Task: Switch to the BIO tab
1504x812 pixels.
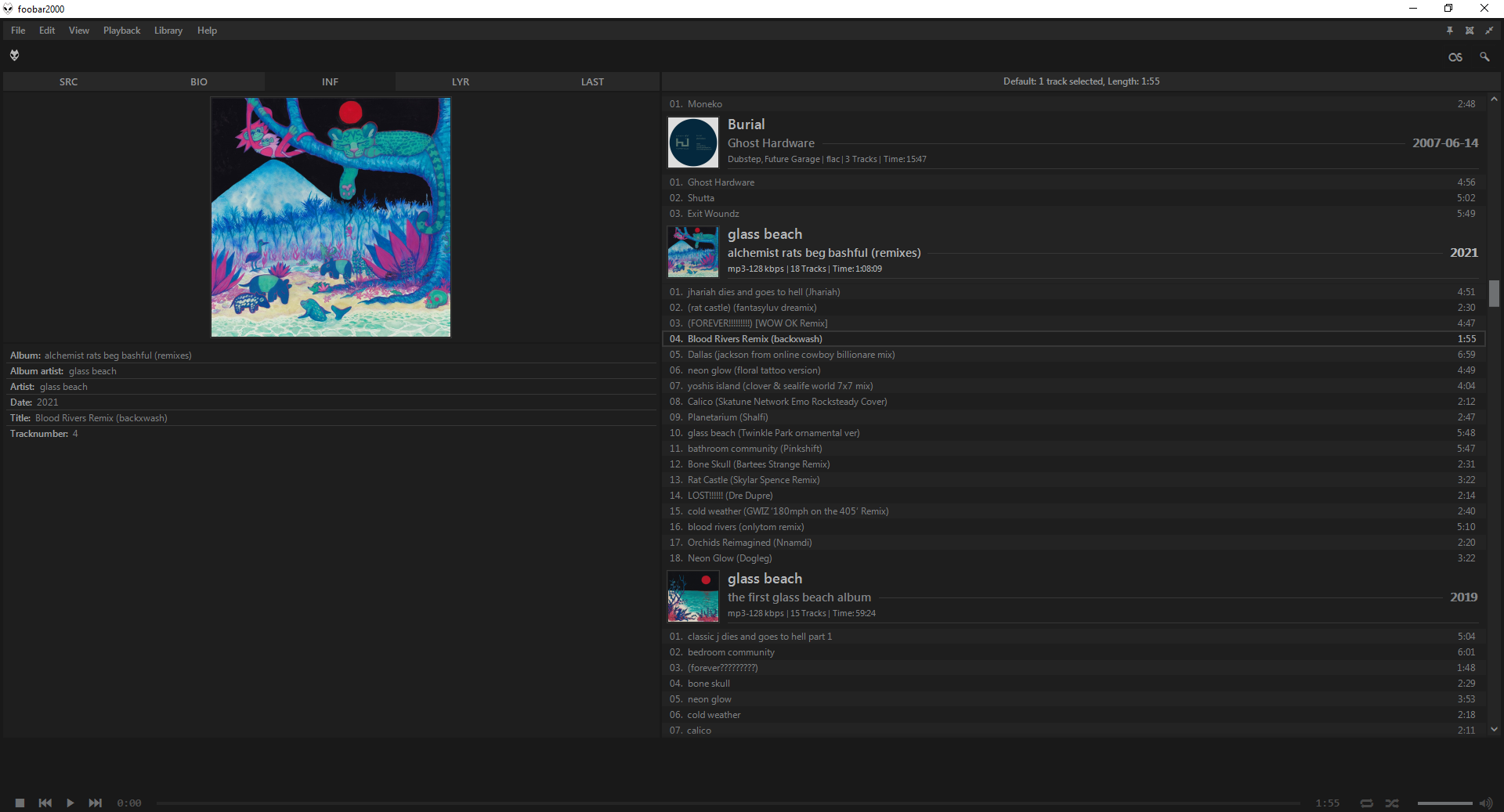Action: pyautogui.click(x=199, y=81)
